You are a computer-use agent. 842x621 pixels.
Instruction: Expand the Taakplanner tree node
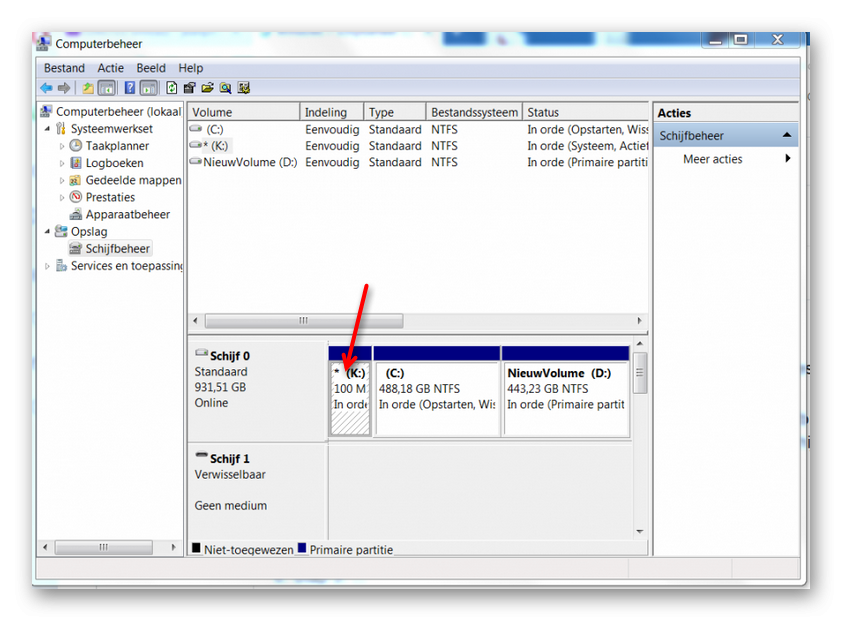(x=62, y=146)
